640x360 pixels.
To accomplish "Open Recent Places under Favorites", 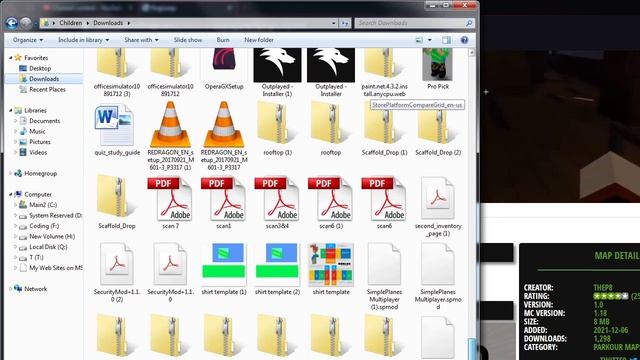I will pyautogui.click(x=47, y=89).
